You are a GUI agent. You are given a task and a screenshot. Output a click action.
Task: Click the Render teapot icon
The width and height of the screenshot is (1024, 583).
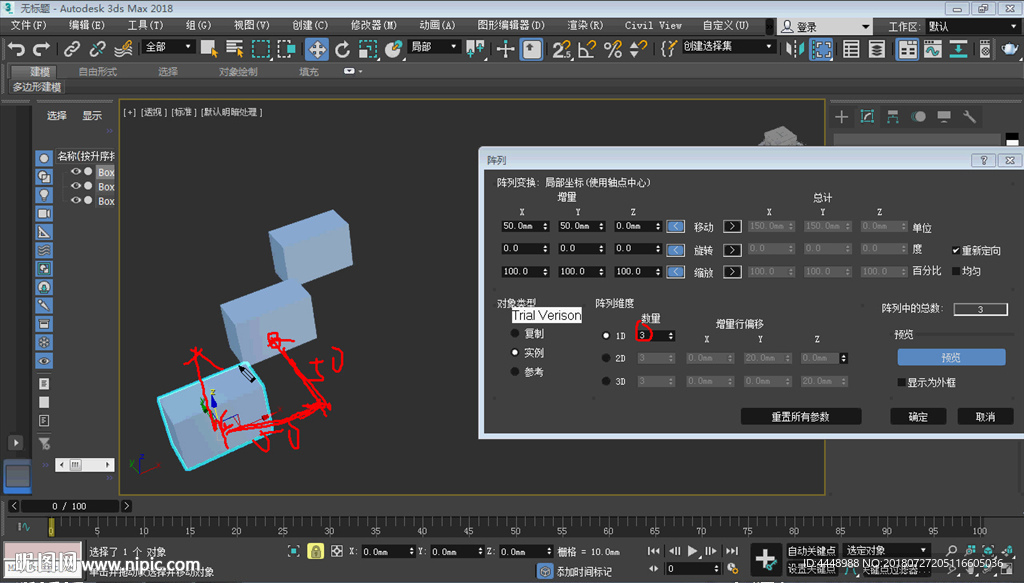(x=1010, y=49)
